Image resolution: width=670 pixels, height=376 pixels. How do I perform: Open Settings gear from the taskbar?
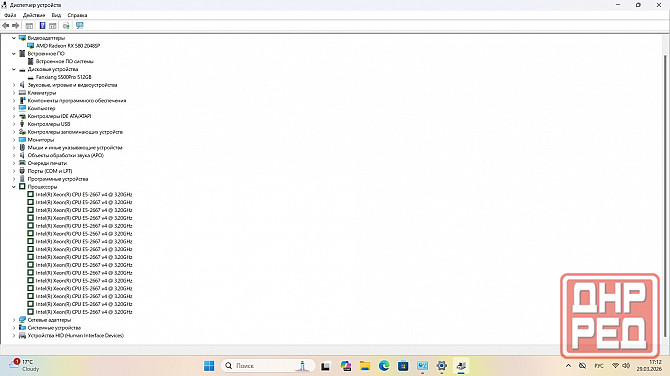442,366
